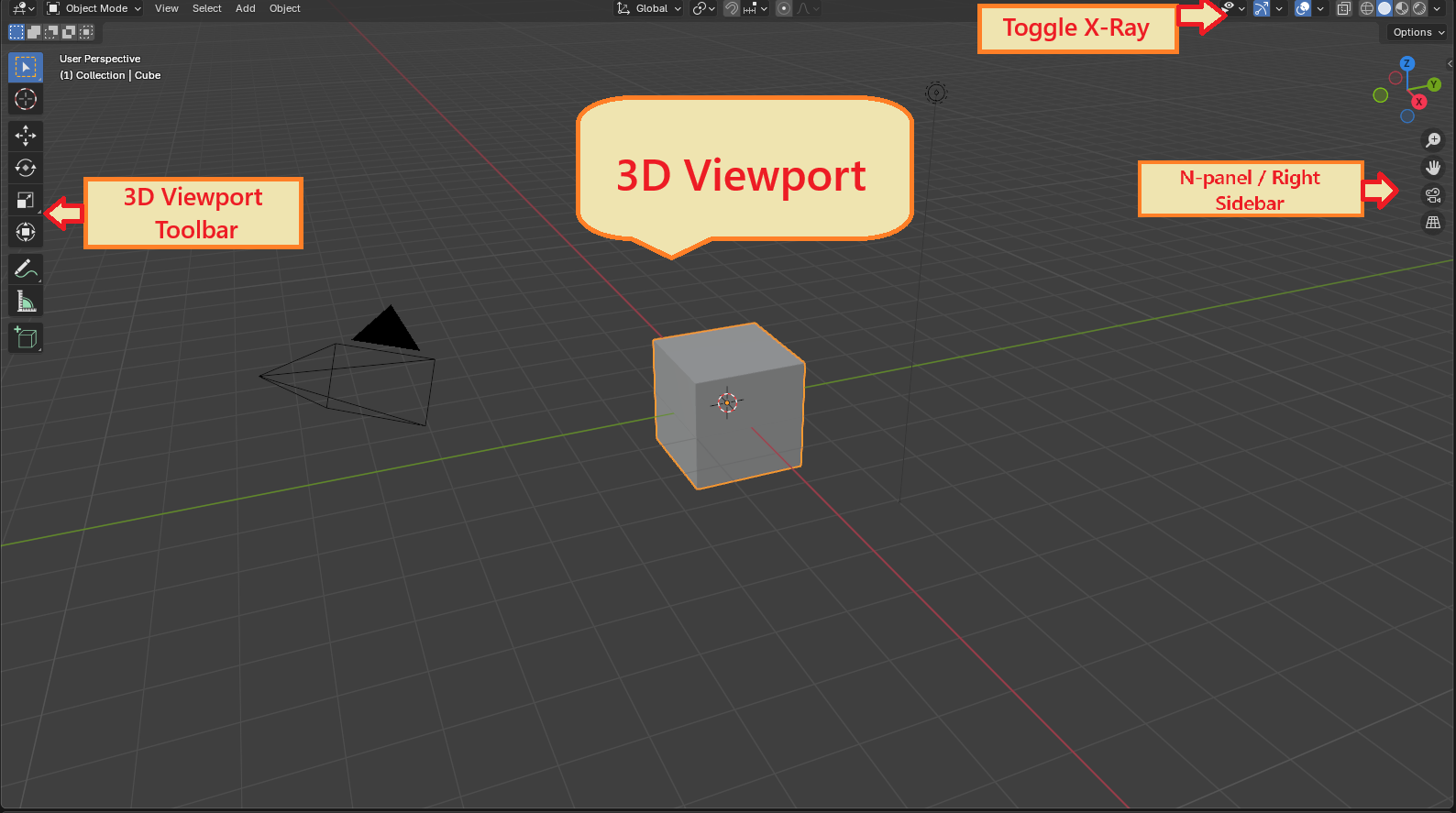This screenshot has height=813, width=1456.
Task: Activate the 3D Cursor tool
Action: [26, 99]
